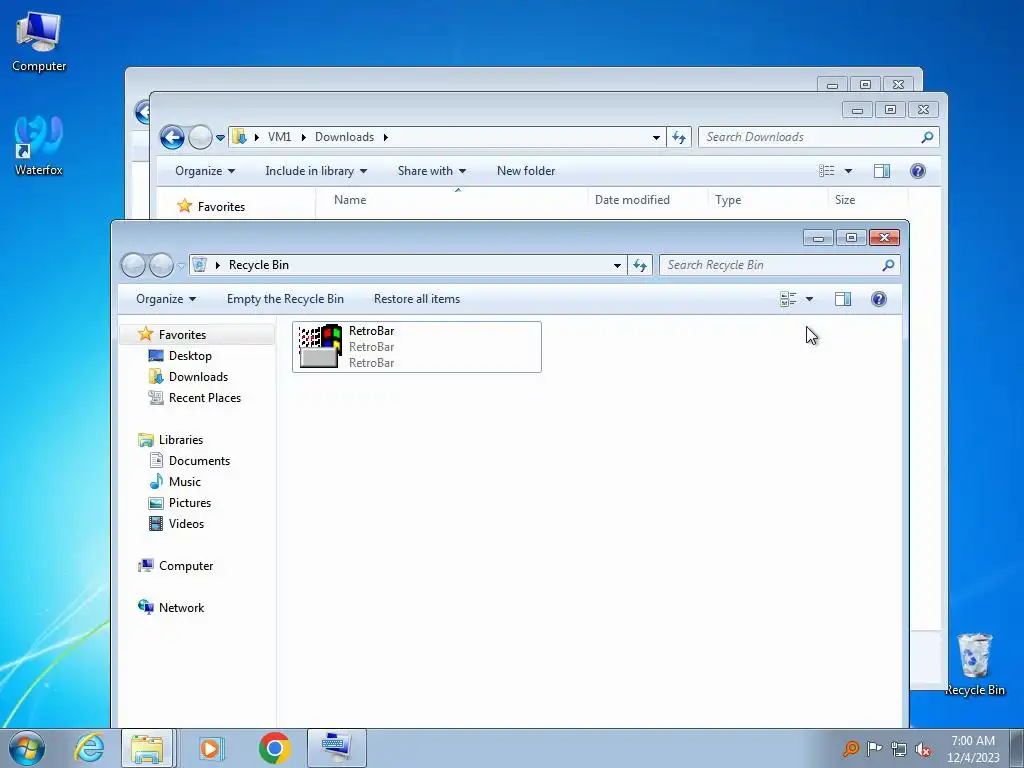Open the Windows Start menu
The width and height of the screenshot is (1024, 768).
(27, 748)
